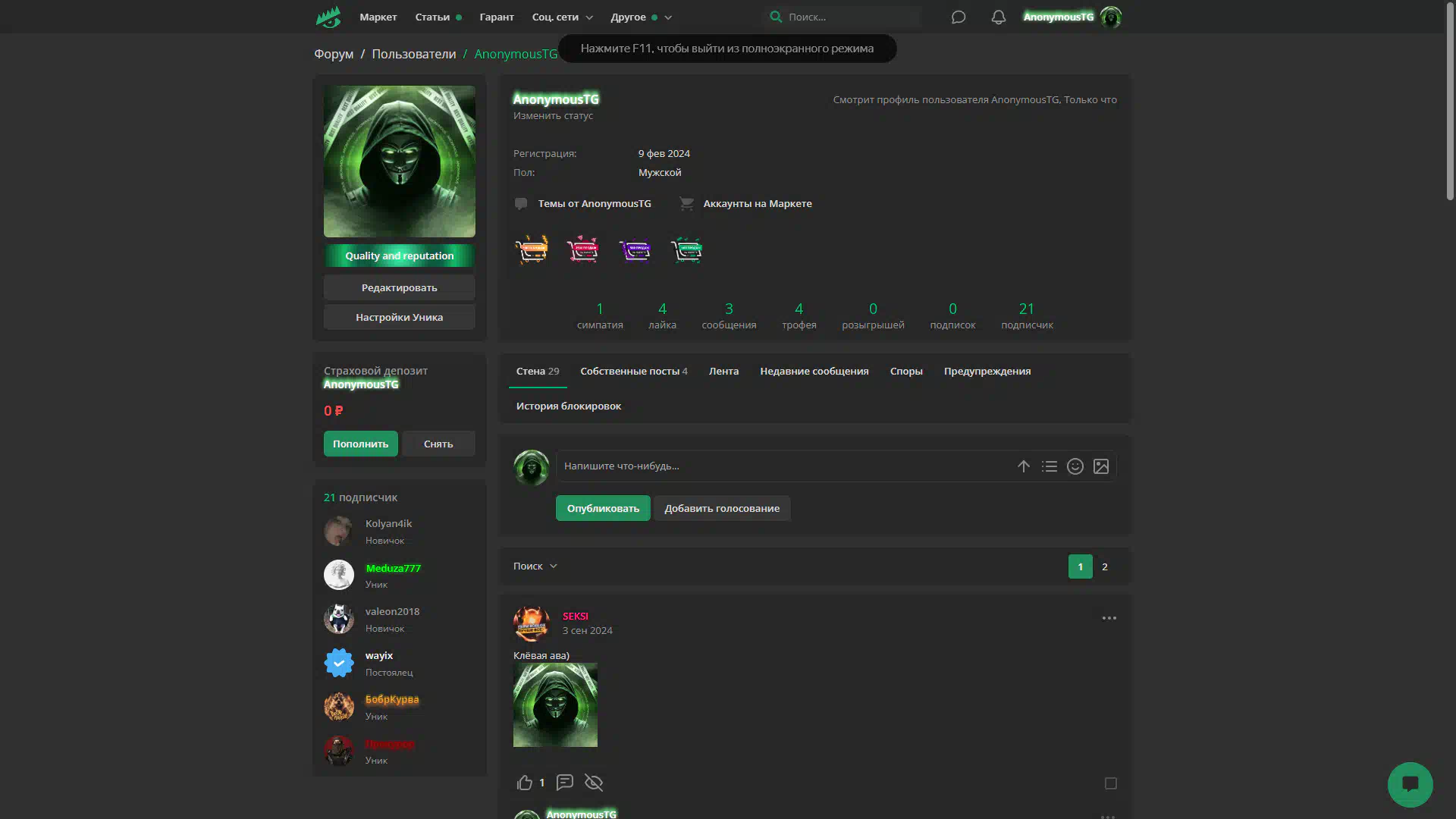Open the image attached to SEKSI post
Image resolution: width=1456 pixels, height=819 pixels.
pos(555,705)
